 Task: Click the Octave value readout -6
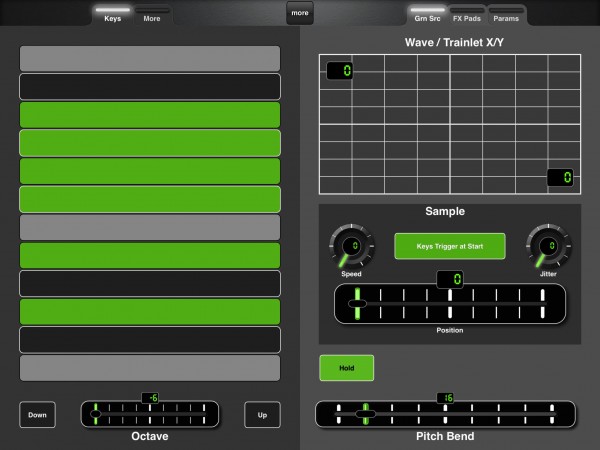point(150,398)
